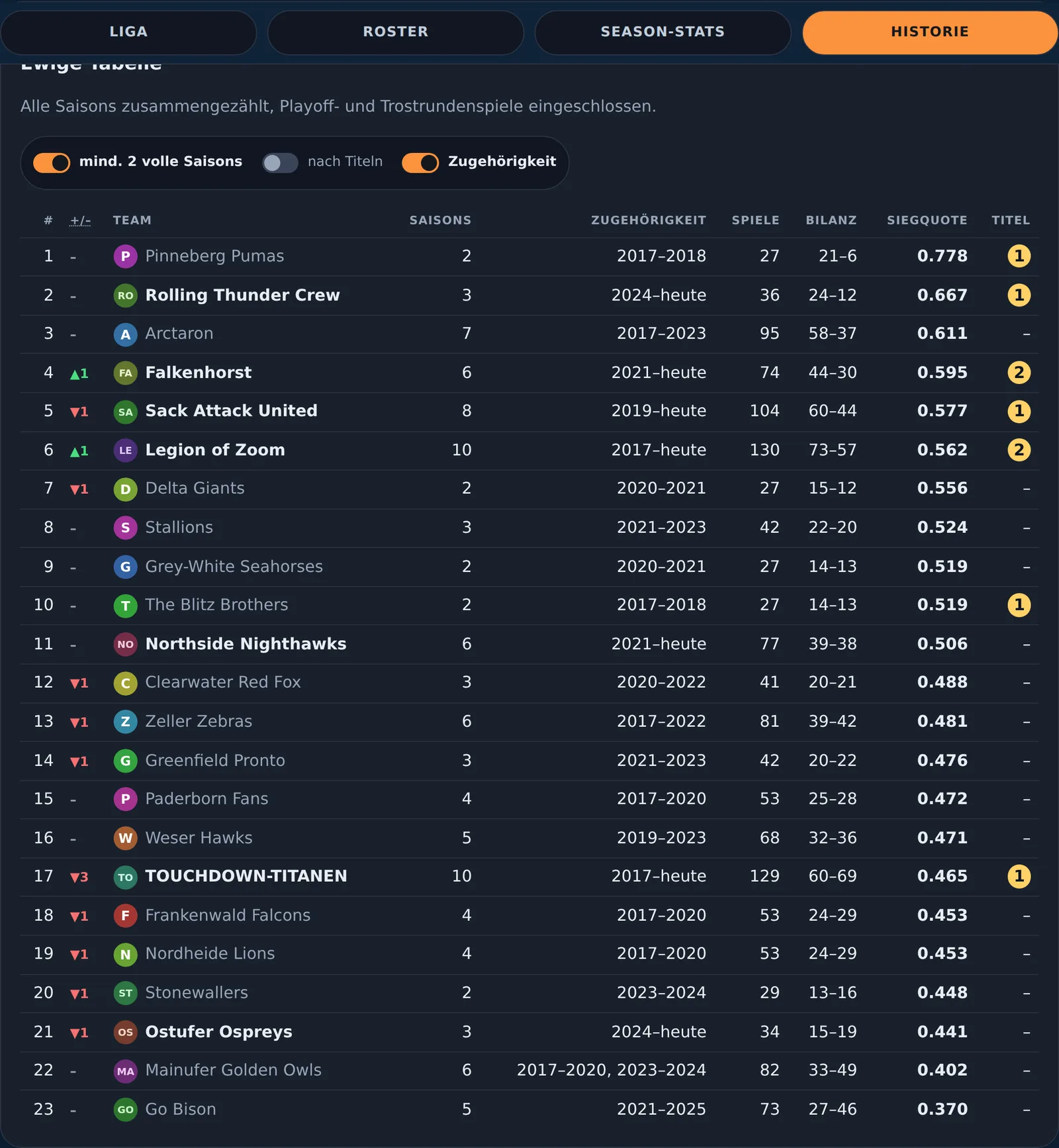Viewport: 1059px width, 1148px height.
Task: Toggle the 'mind. 2 volle Saisons' switch
Action: click(x=52, y=162)
